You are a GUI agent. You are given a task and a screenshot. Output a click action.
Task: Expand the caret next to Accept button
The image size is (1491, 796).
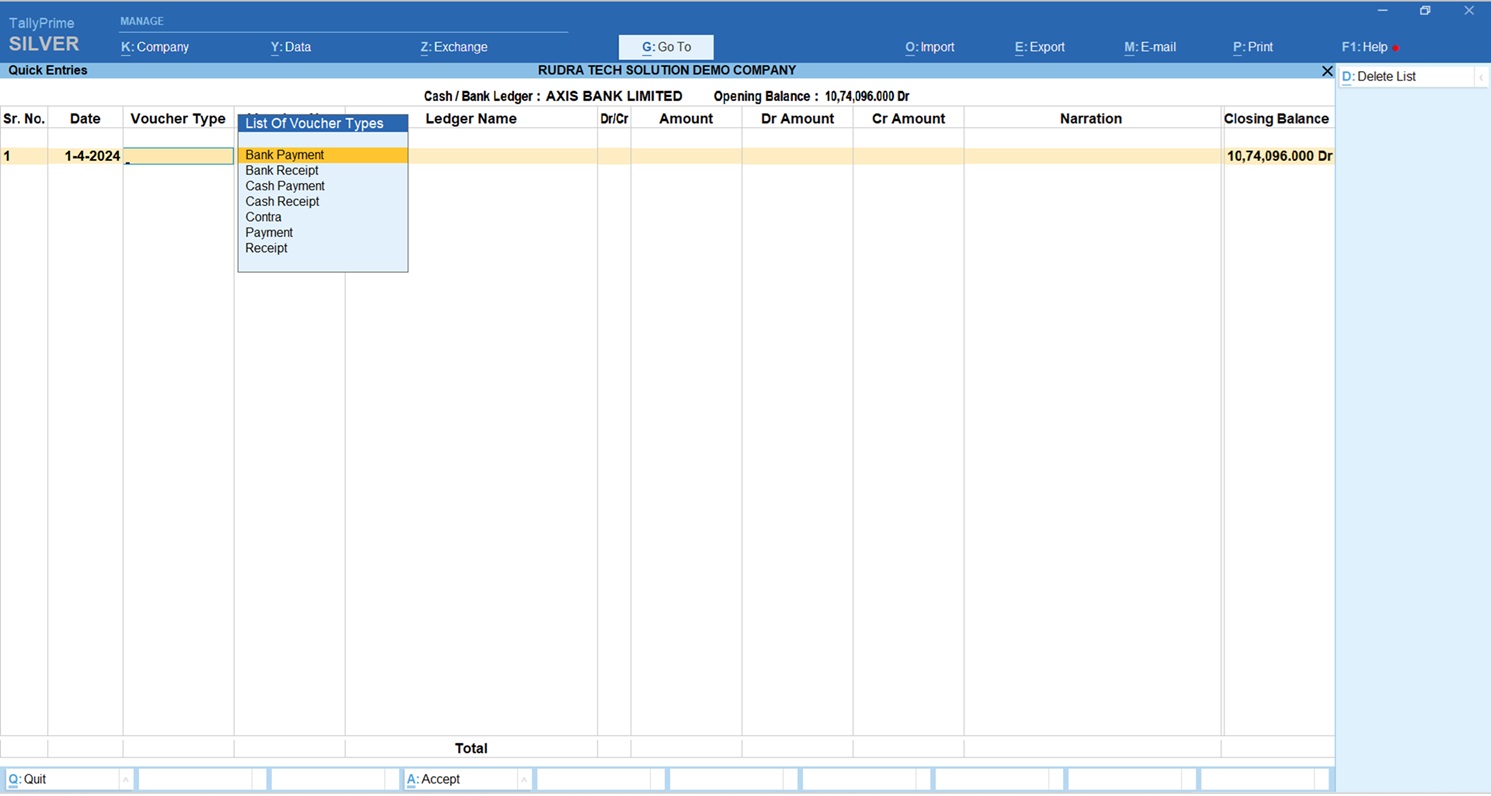[523, 779]
